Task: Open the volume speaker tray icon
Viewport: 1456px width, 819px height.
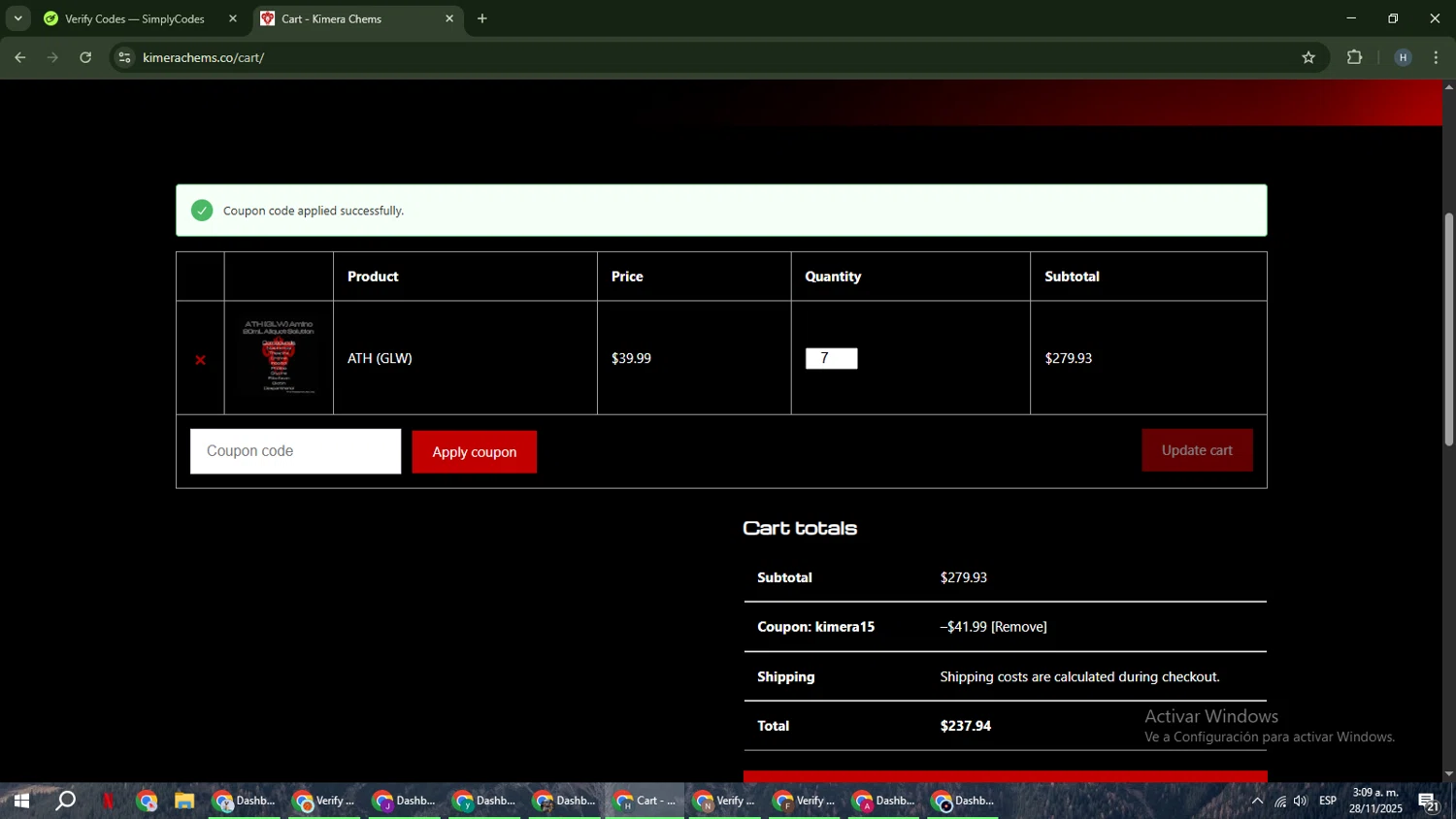Action: [1301, 802]
